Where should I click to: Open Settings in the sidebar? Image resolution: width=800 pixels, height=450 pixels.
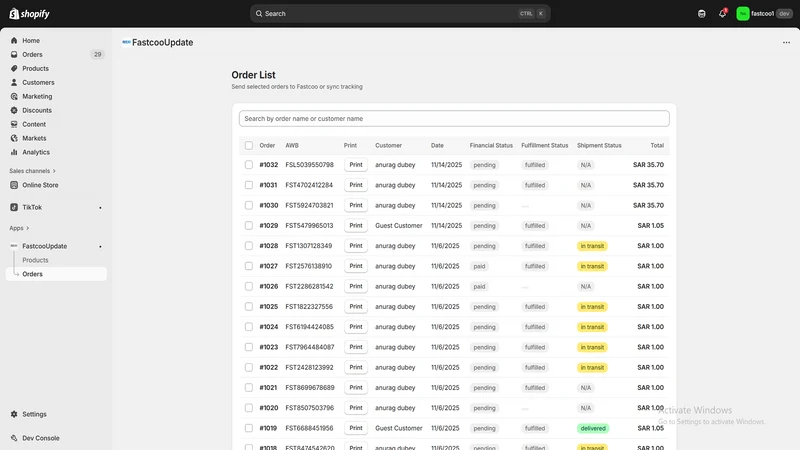click(x=56, y=414)
